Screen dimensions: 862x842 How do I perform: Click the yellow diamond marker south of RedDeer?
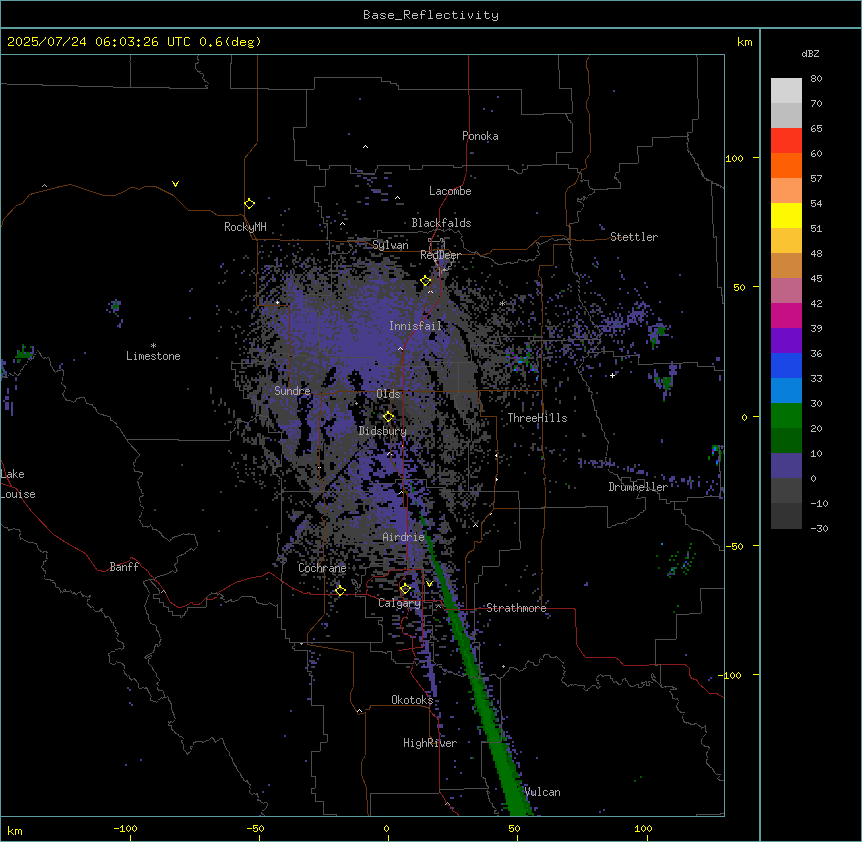[426, 281]
